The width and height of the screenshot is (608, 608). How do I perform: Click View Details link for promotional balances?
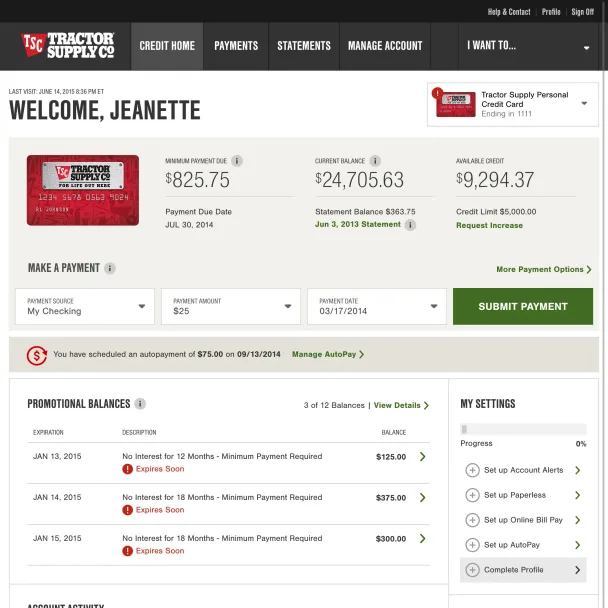401,406
